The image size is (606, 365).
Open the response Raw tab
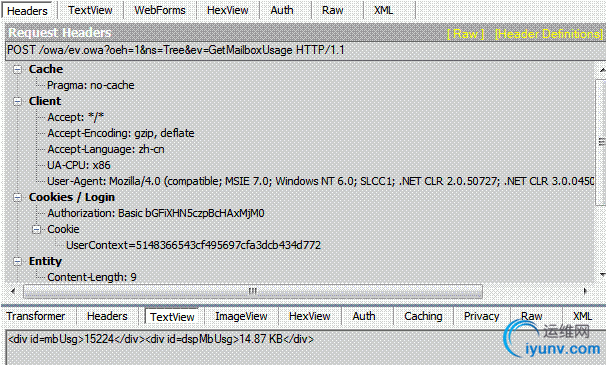tap(532, 316)
